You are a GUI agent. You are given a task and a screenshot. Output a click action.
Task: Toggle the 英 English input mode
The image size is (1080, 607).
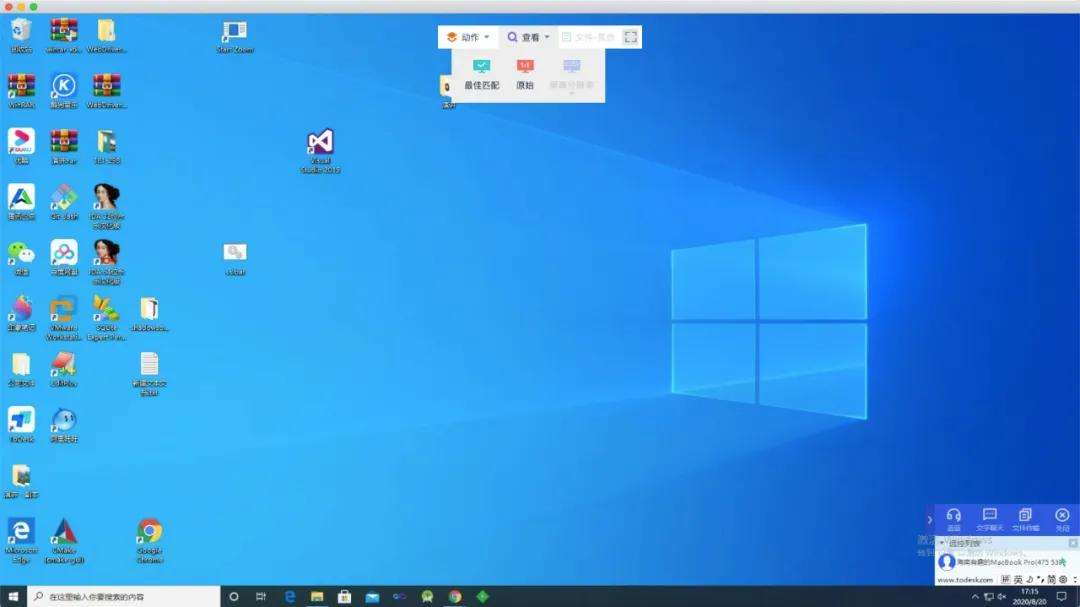(x=1018, y=579)
